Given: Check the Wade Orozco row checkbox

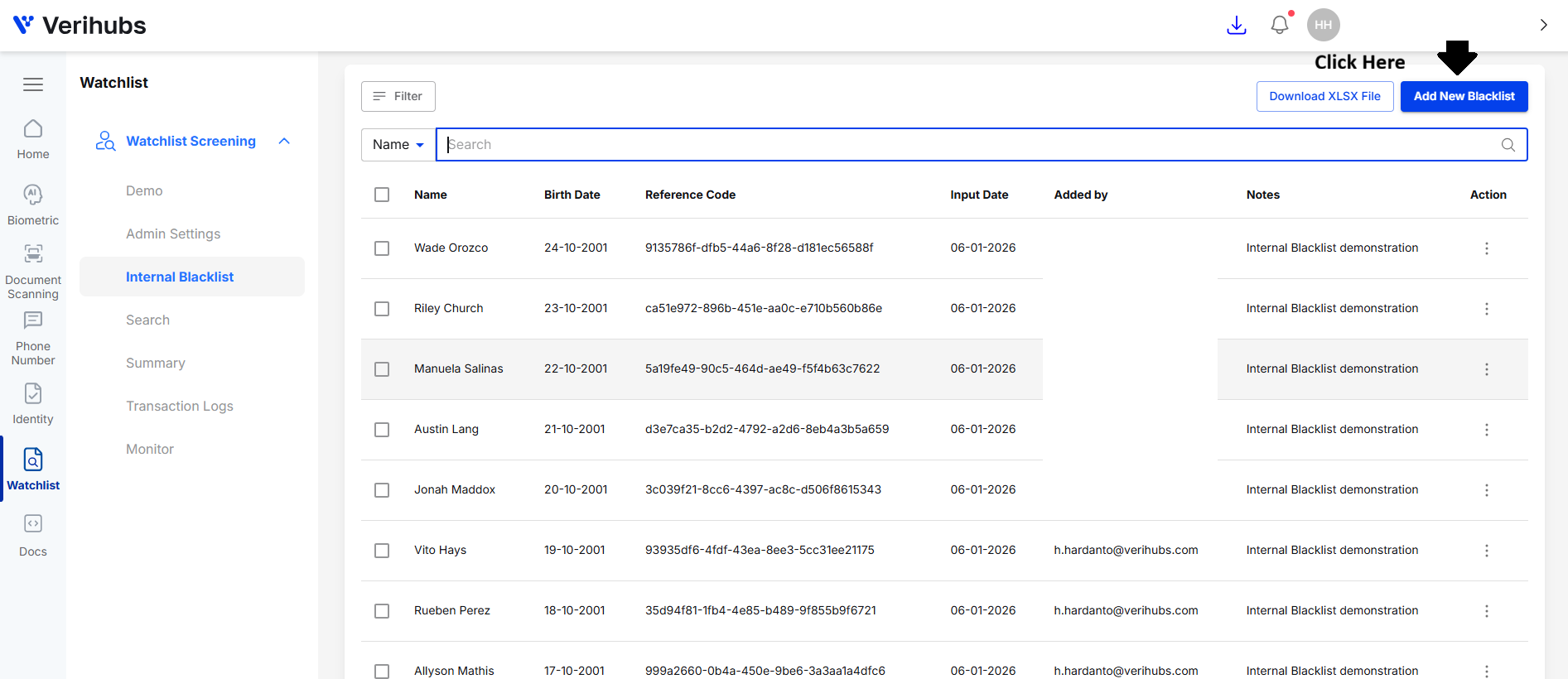Looking at the screenshot, I should 382,248.
